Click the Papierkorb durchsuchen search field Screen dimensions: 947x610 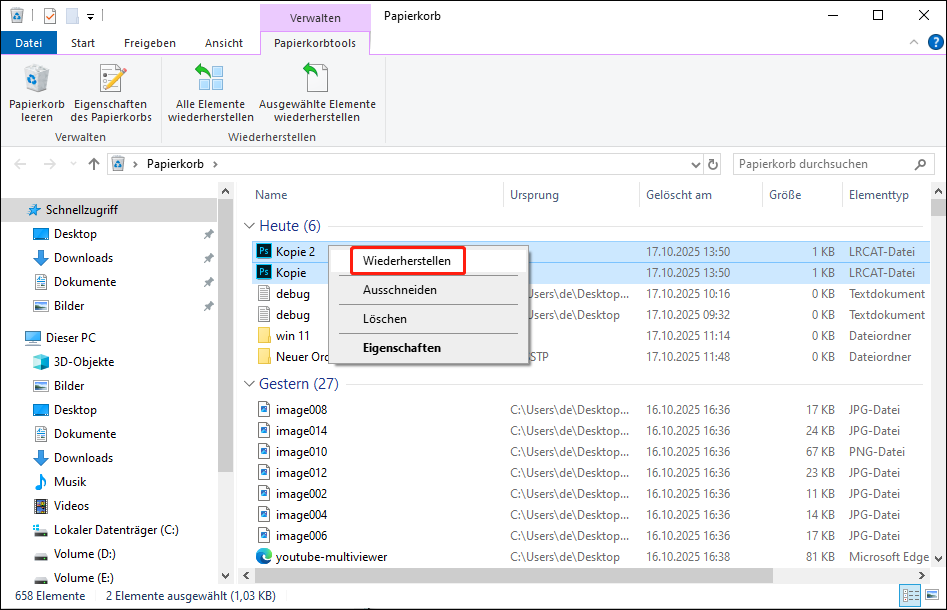(x=820, y=164)
